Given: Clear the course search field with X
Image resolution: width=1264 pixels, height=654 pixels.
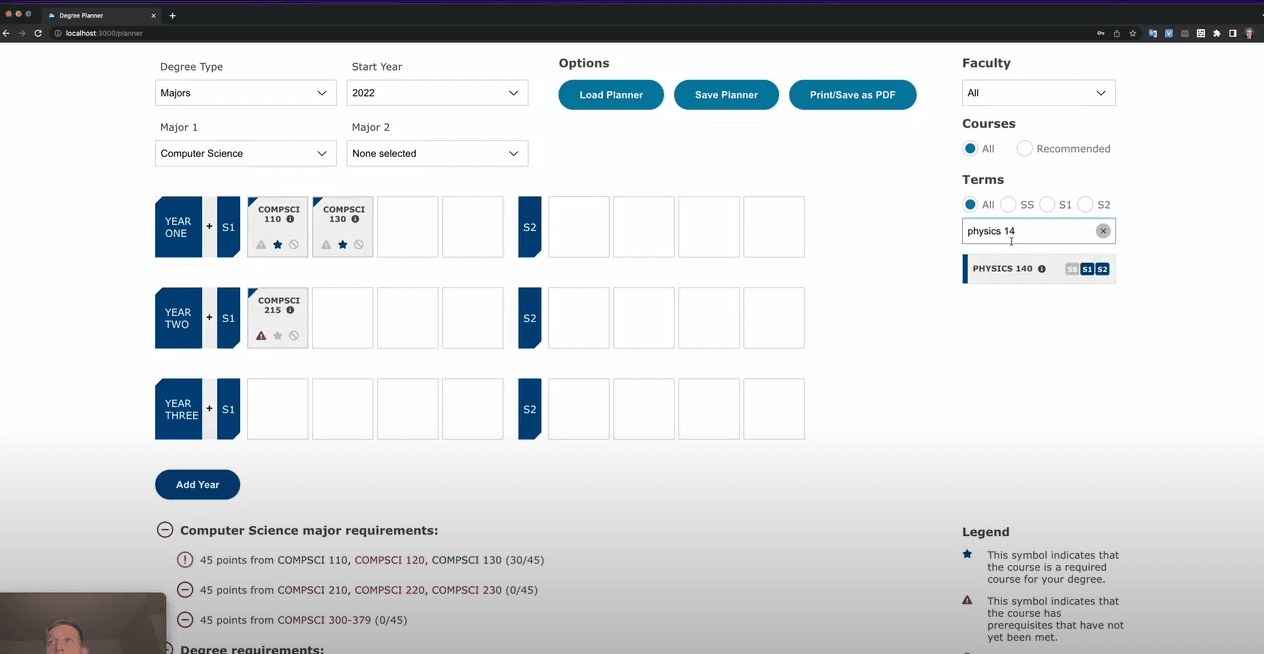Looking at the screenshot, I should click(x=1103, y=231).
